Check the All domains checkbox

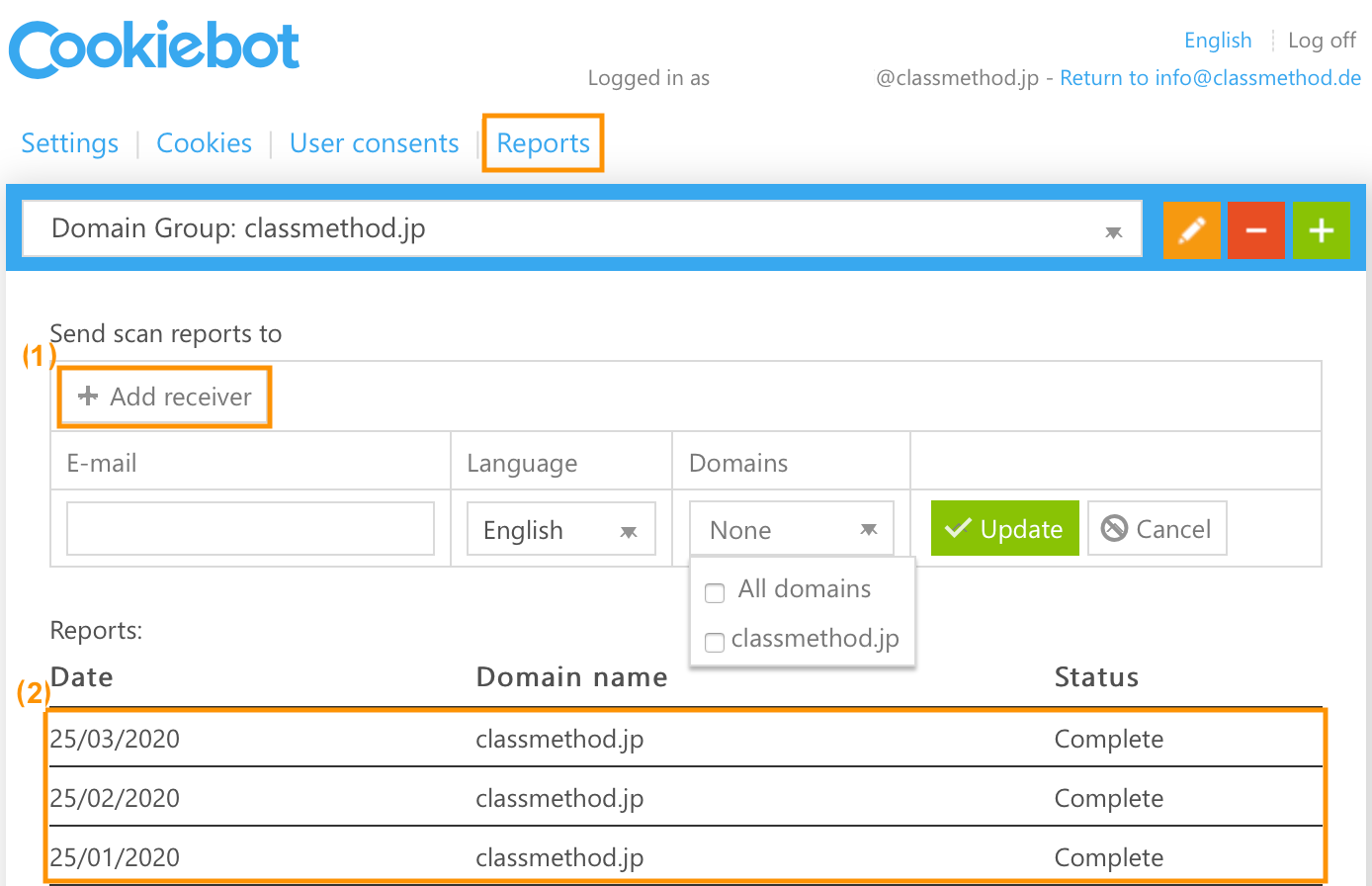715,593
